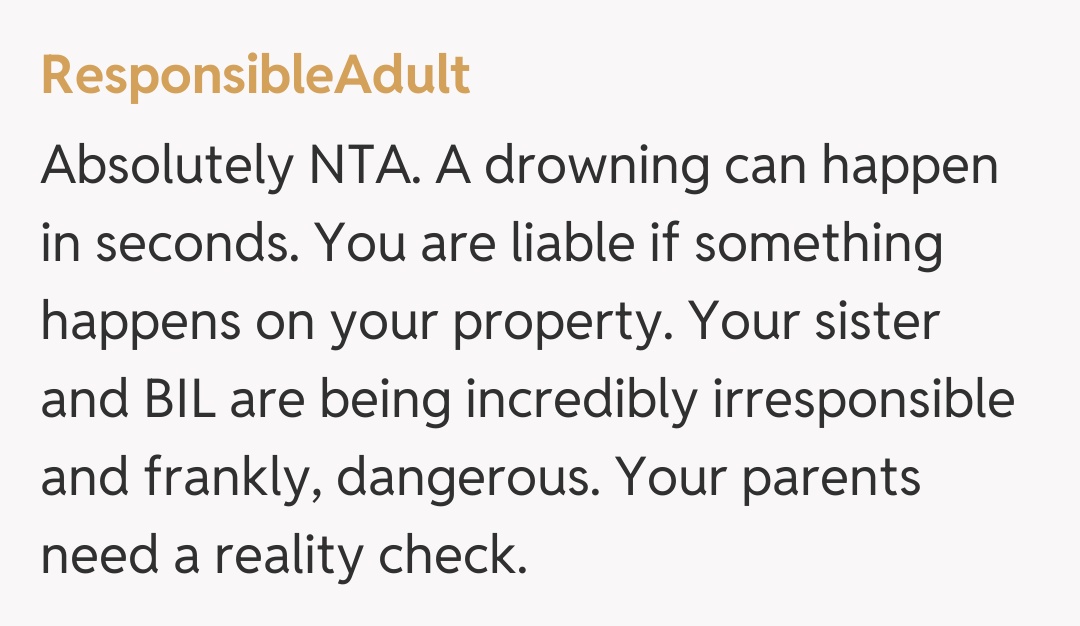Open the ResponsibleAdult user profile
This screenshot has height=626, width=1080.
click(255, 76)
